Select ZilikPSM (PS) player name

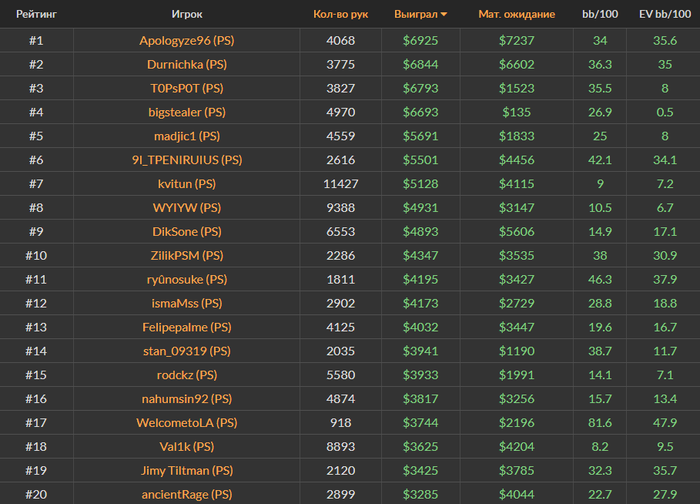[x=186, y=256]
